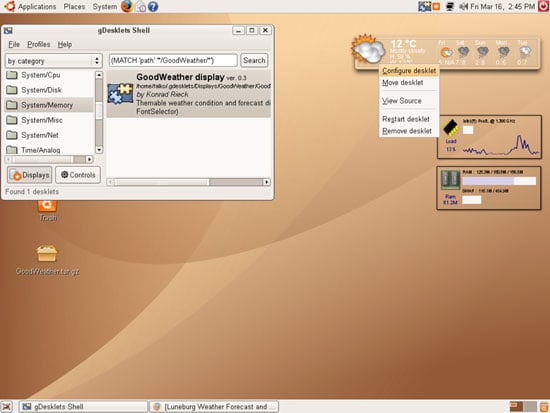Screen dimensions: 550x413
Task: Click the gDesklets tray icon in top panel
Action: coord(424,6)
